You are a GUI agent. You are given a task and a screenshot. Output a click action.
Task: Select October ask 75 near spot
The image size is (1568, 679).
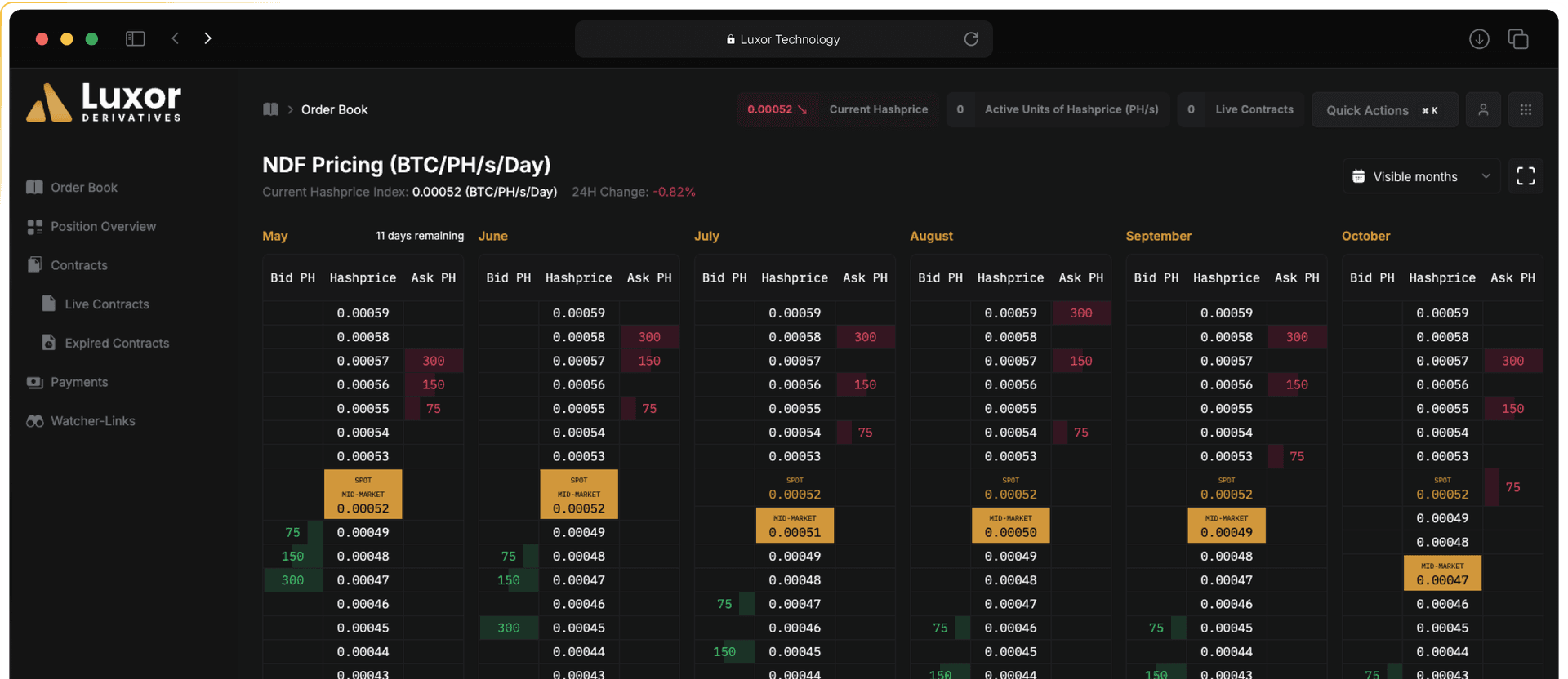coord(1512,487)
